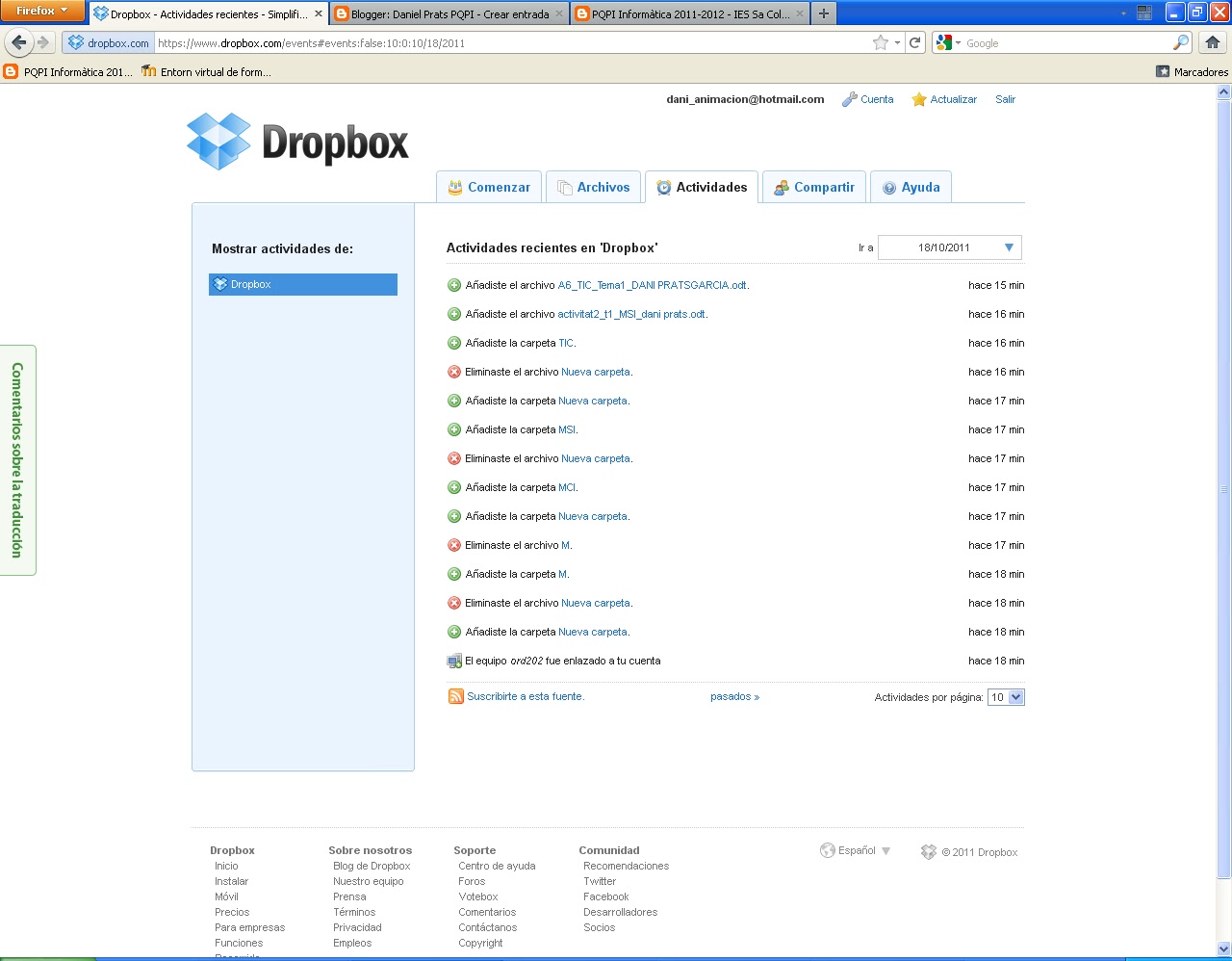Click the wrench Cuenta icon
Screen dimensions: 1232x961
pyautogui.click(x=849, y=99)
